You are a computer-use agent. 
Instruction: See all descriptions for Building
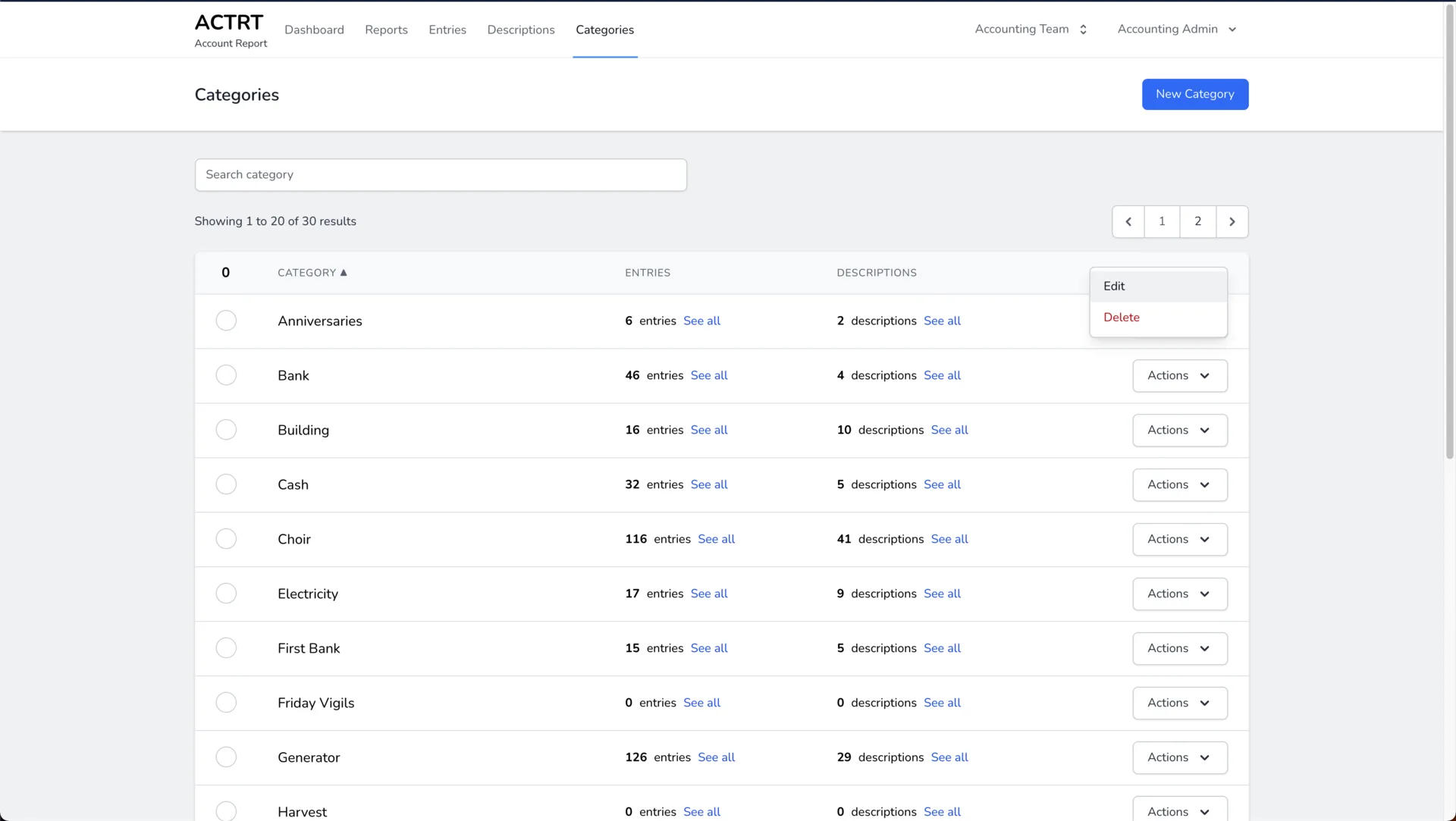pyautogui.click(x=949, y=430)
